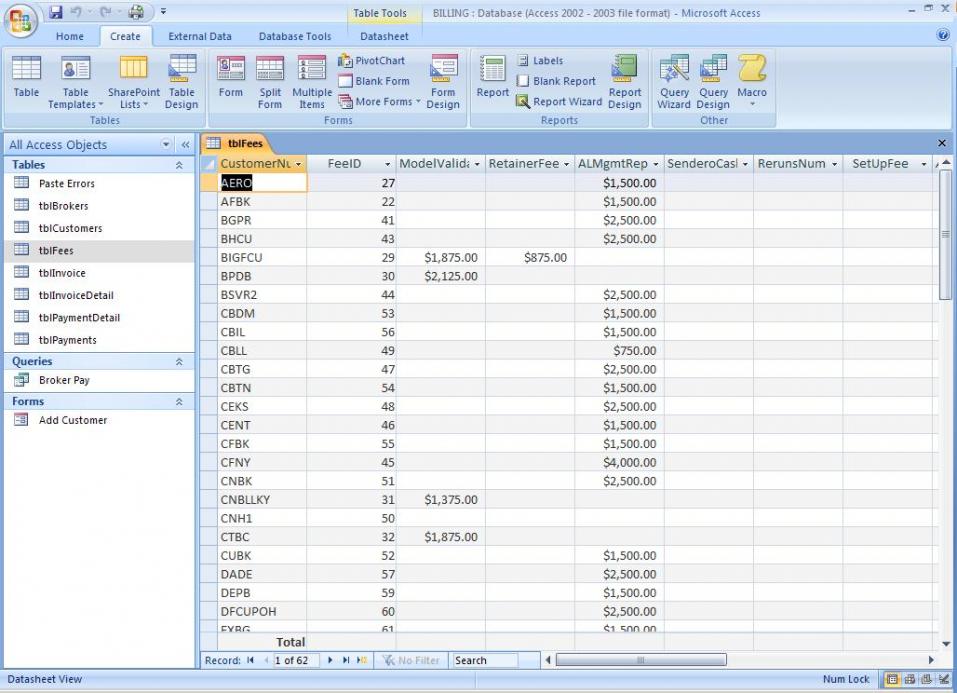
Task: Create a new Form from the ribbon
Action: tap(231, 76)
